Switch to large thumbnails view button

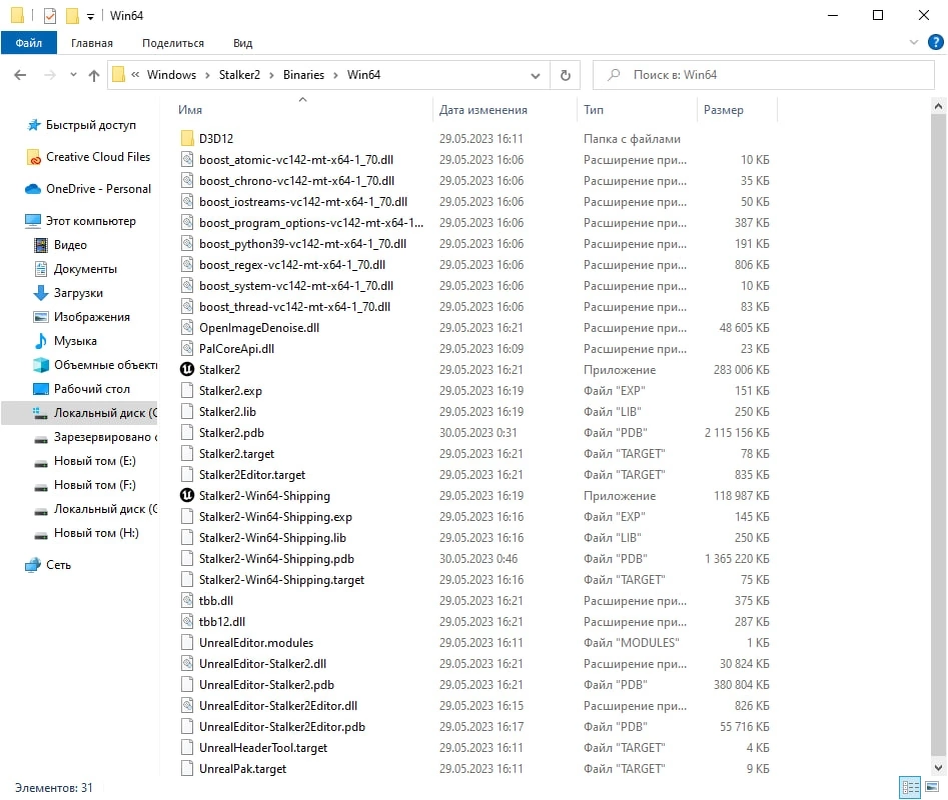click(x=932, y=787)
